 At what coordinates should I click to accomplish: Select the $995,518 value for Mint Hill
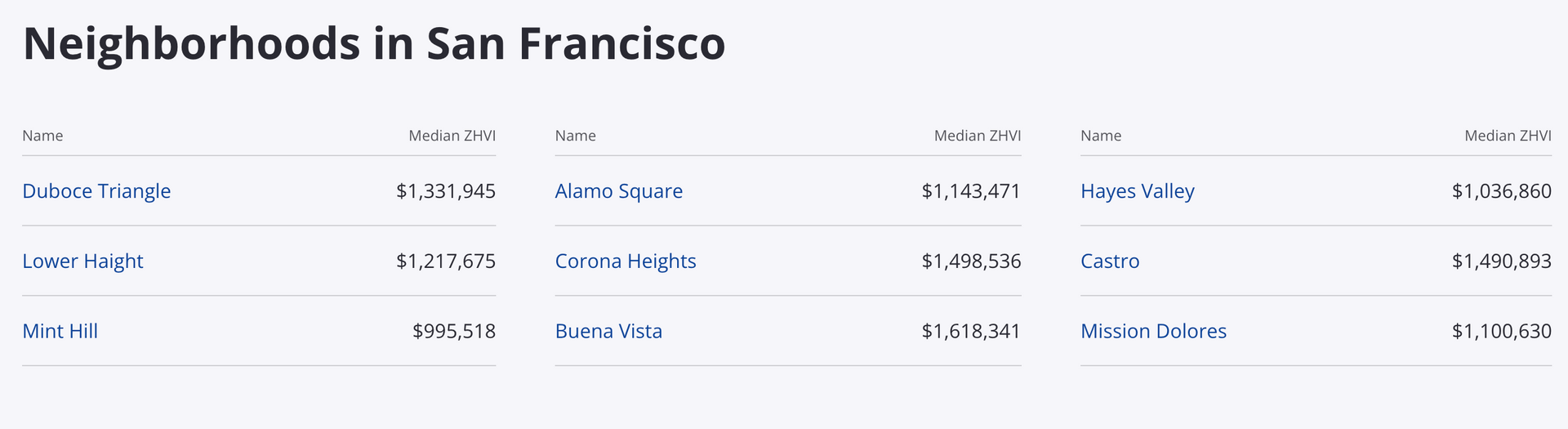pyautogui.click(x=454, y=331)
